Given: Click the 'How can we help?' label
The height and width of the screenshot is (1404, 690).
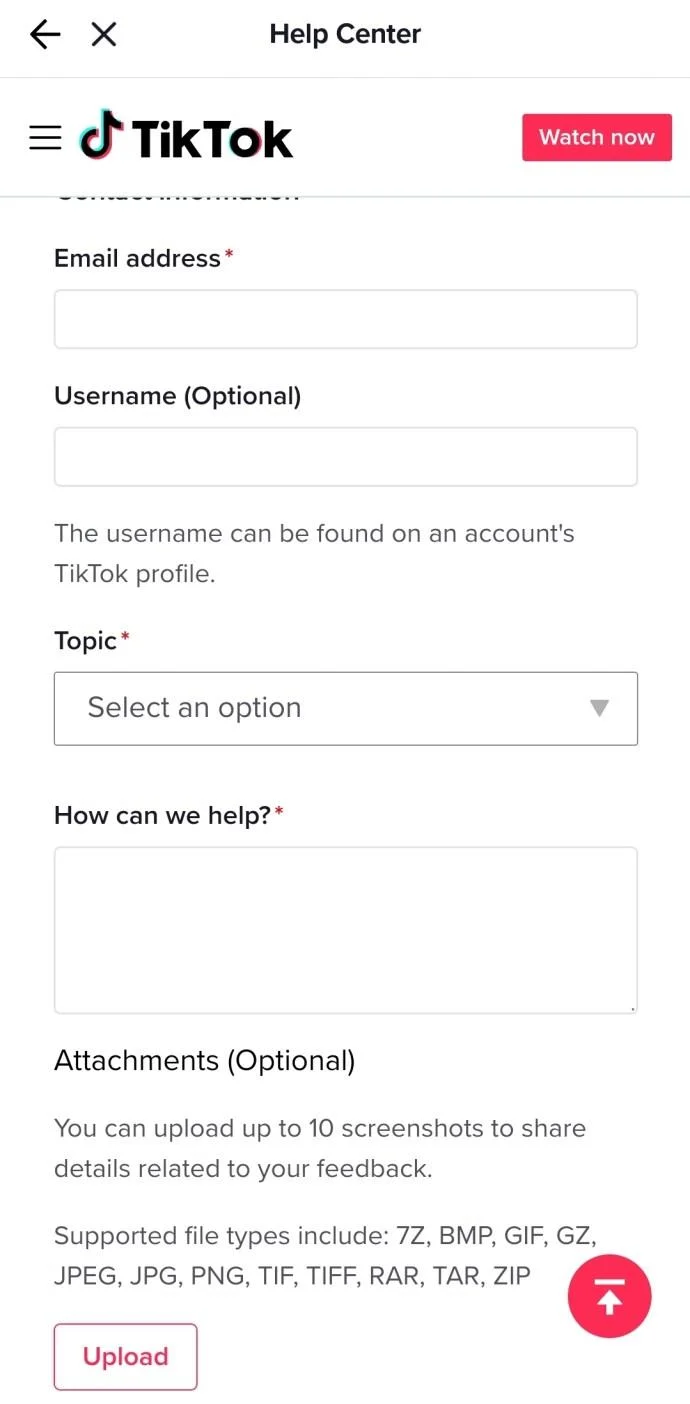Looking at the screenshot, I should 163,815.
